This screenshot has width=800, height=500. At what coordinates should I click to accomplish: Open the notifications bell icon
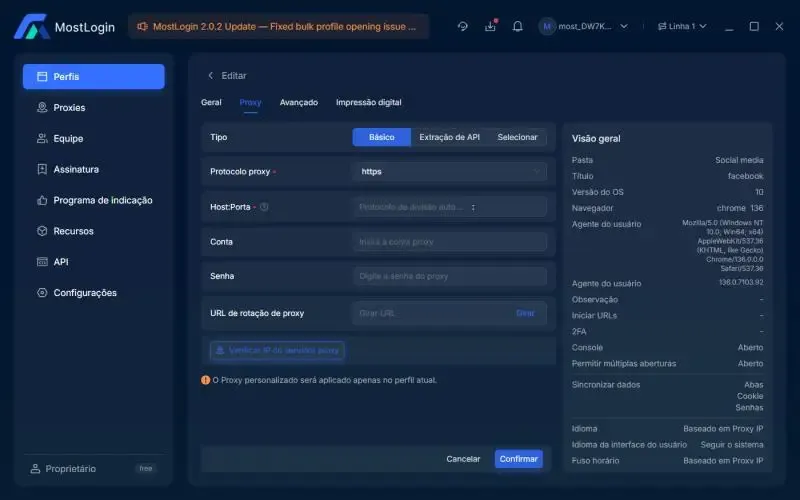pyautogui.click(x=517, y=26)
